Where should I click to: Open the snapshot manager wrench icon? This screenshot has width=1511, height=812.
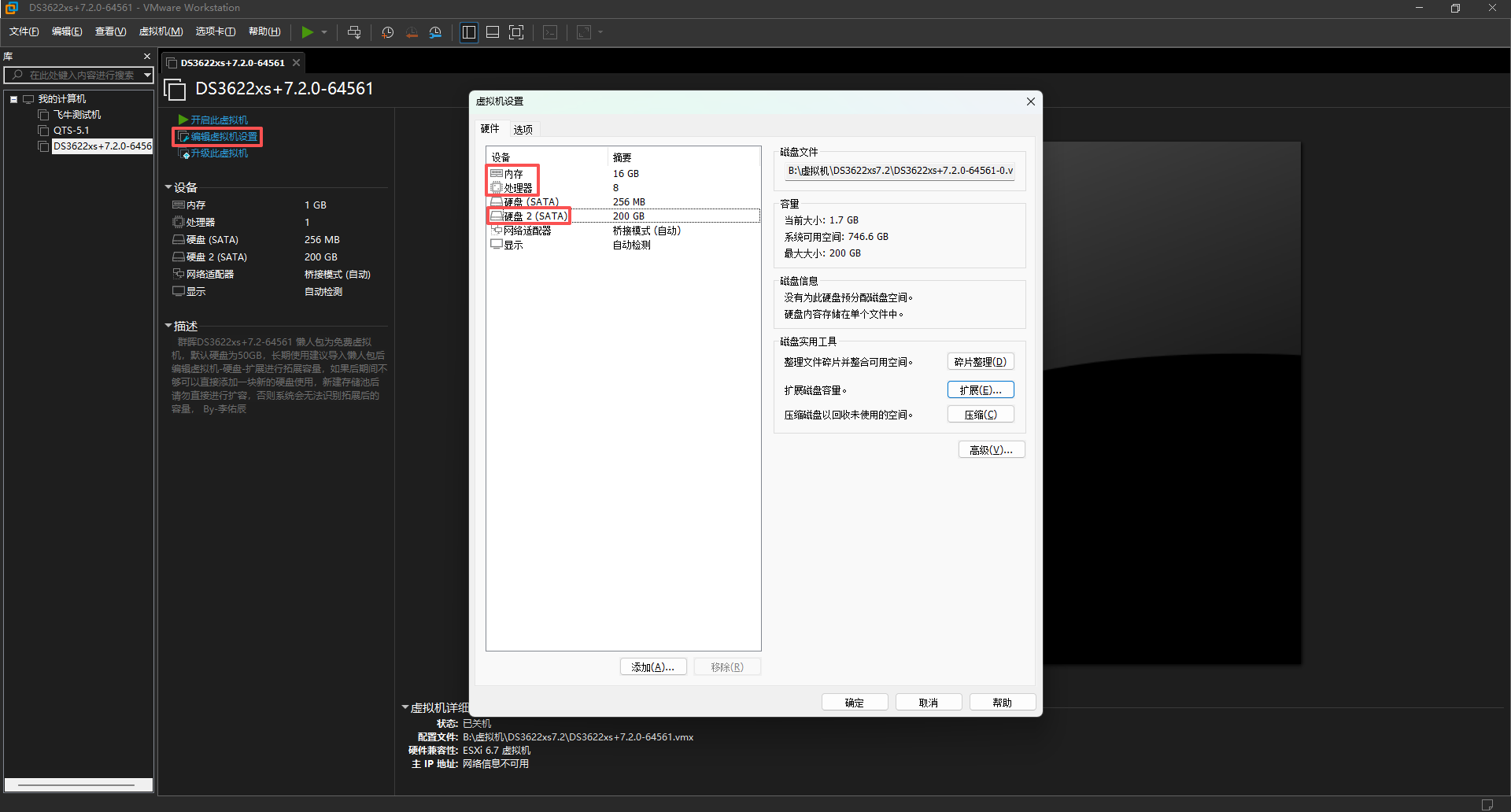[435, 32]
